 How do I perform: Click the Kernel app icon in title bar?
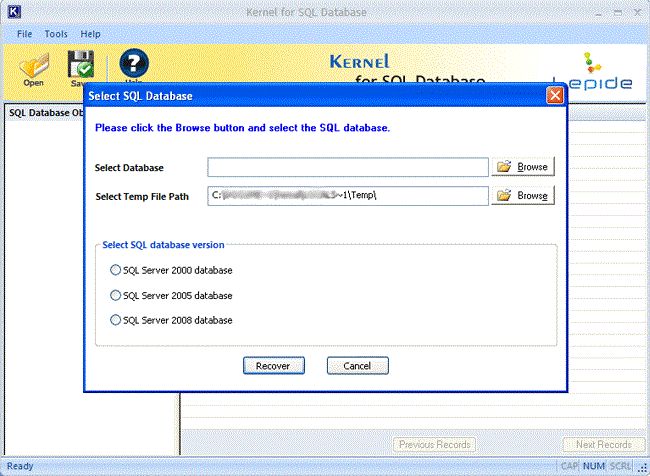pos(14,12)
